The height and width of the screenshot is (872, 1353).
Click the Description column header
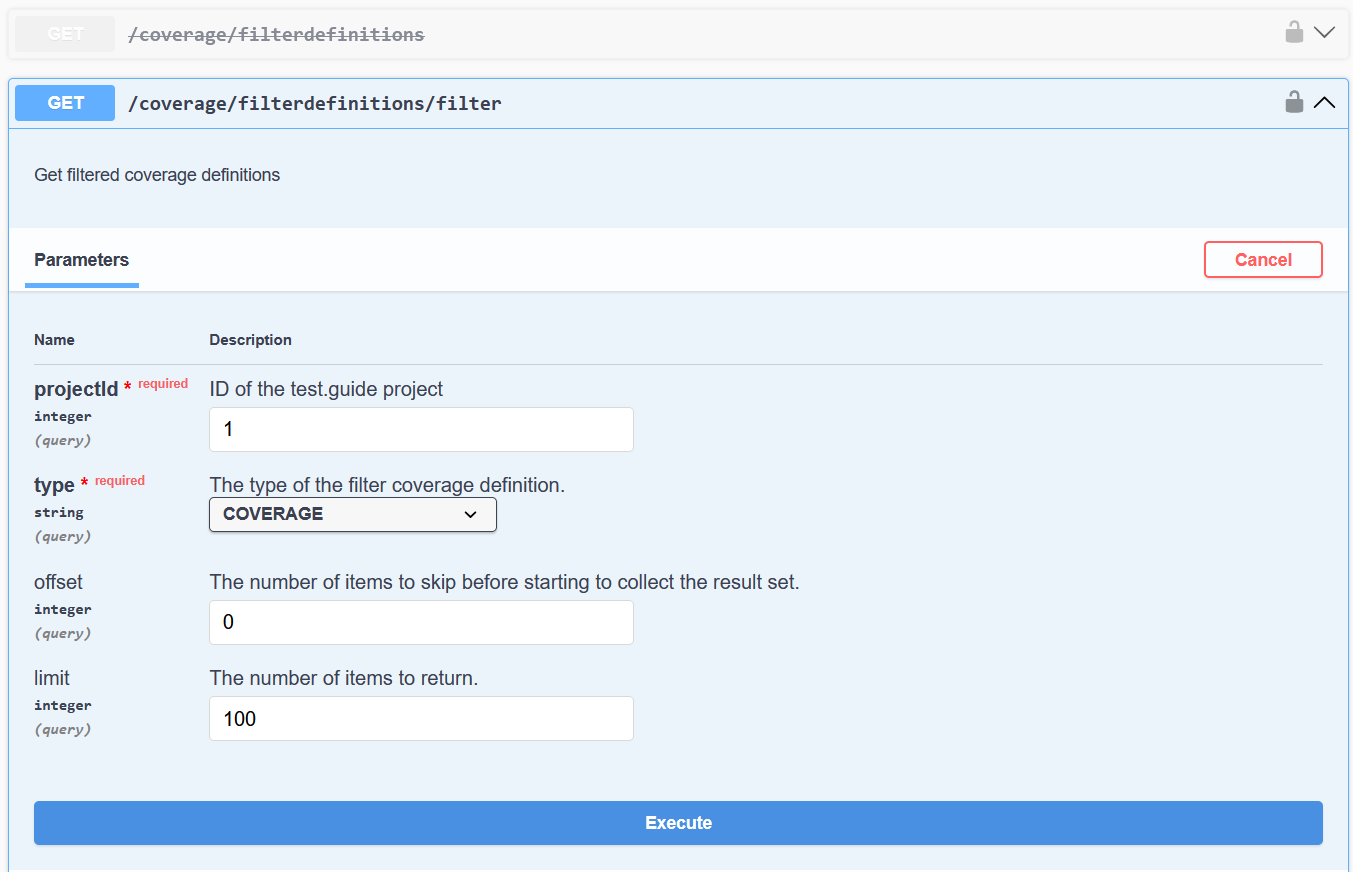(x=250, y=339)
